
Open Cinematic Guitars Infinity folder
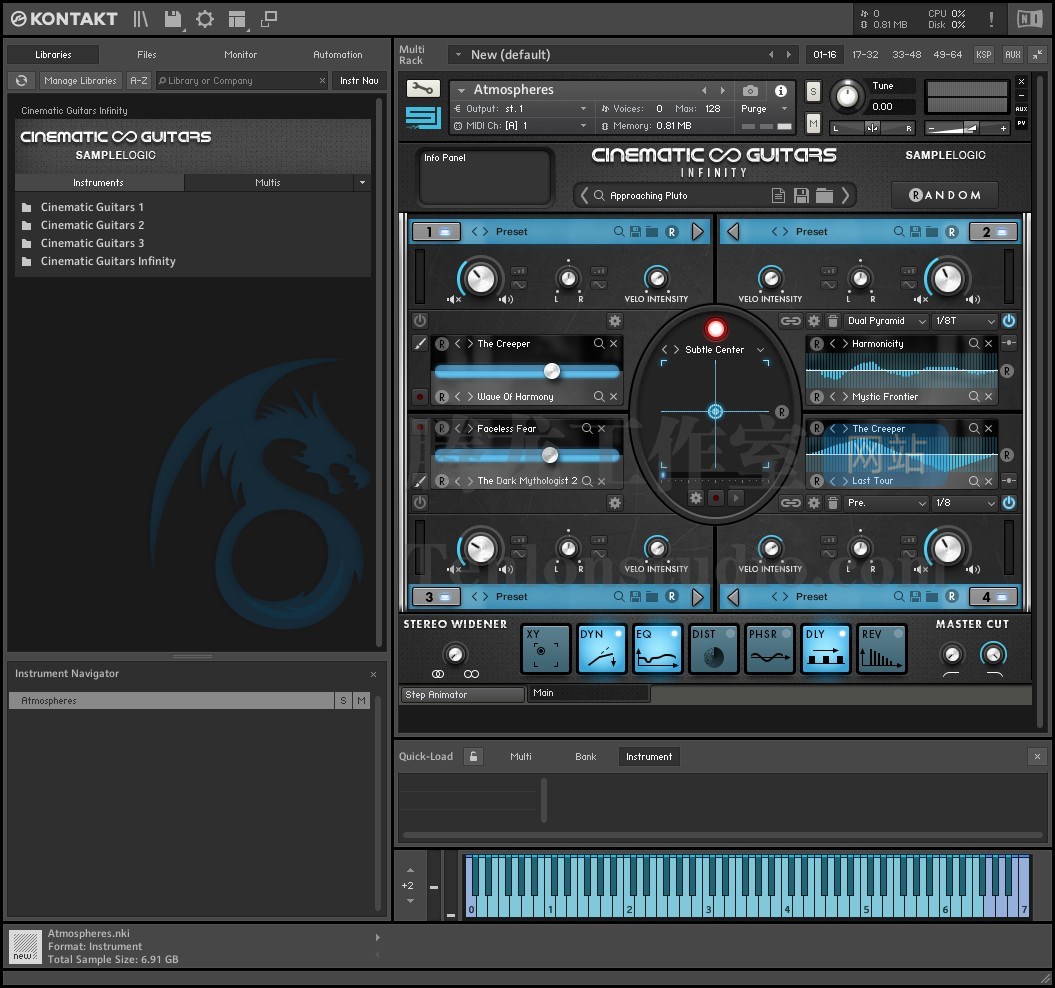pos(108,261)
